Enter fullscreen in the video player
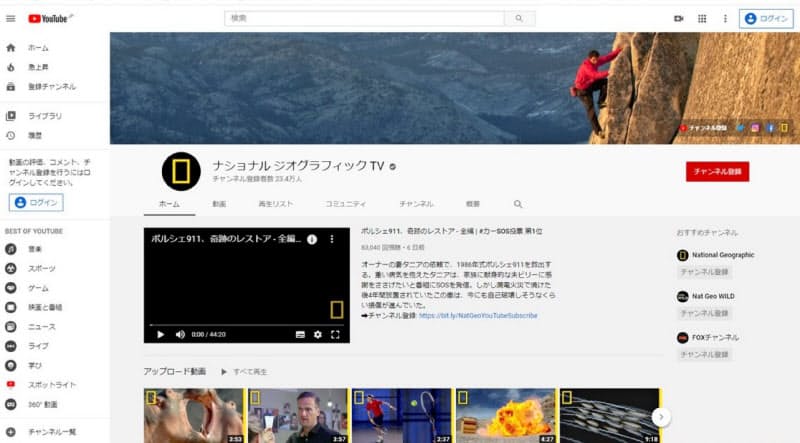 tap(336, 334)
